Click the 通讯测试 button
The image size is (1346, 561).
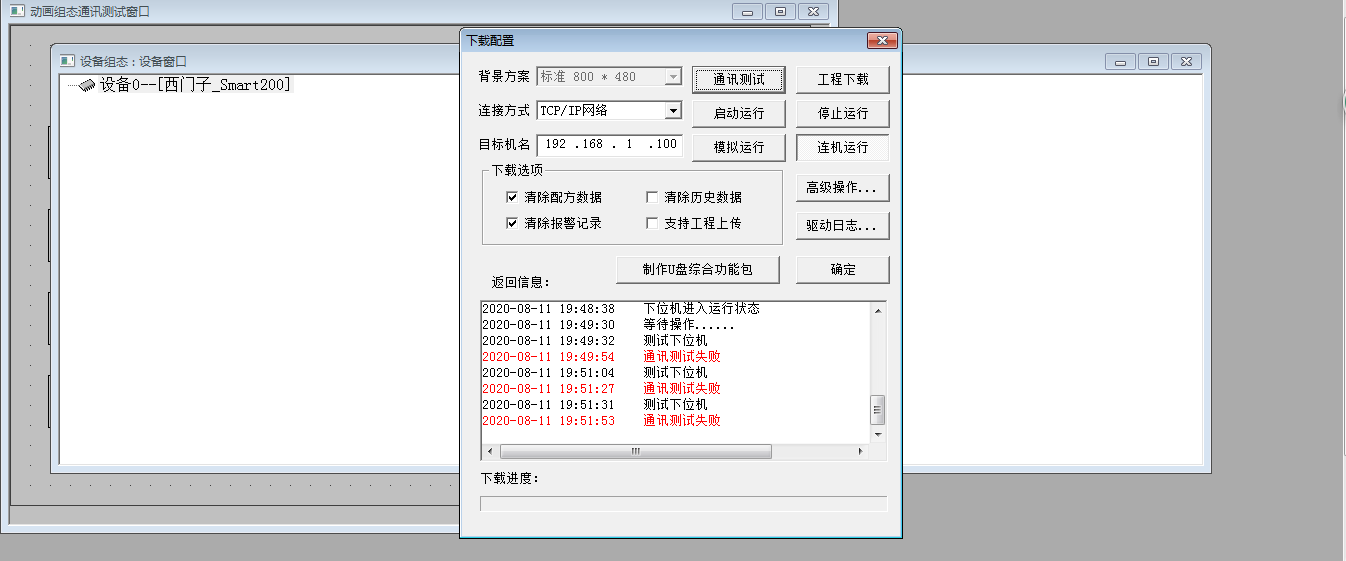pos(738,79)
